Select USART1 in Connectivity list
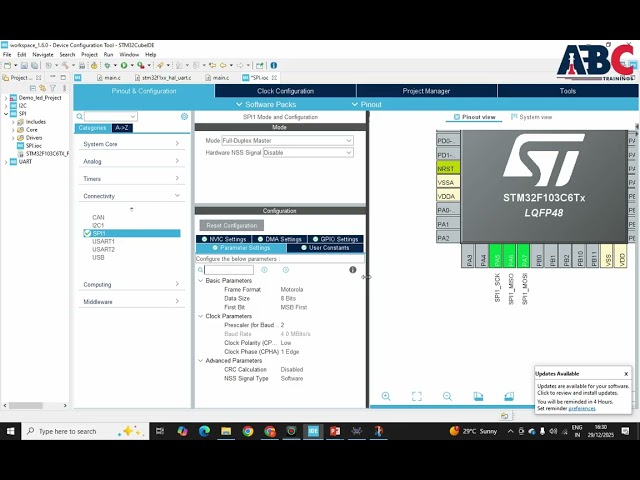Screen dimensions: 640x480 (x=103, y=242)
